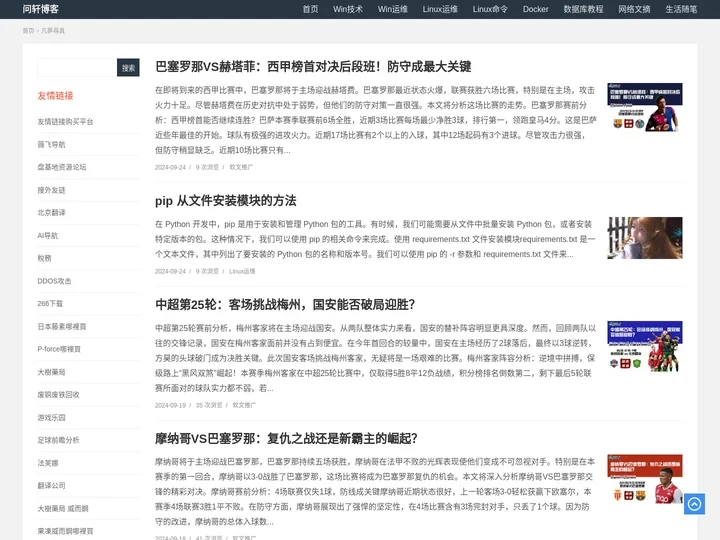Select Linux运维 in the top navigation bar

(x=440, y=9)
